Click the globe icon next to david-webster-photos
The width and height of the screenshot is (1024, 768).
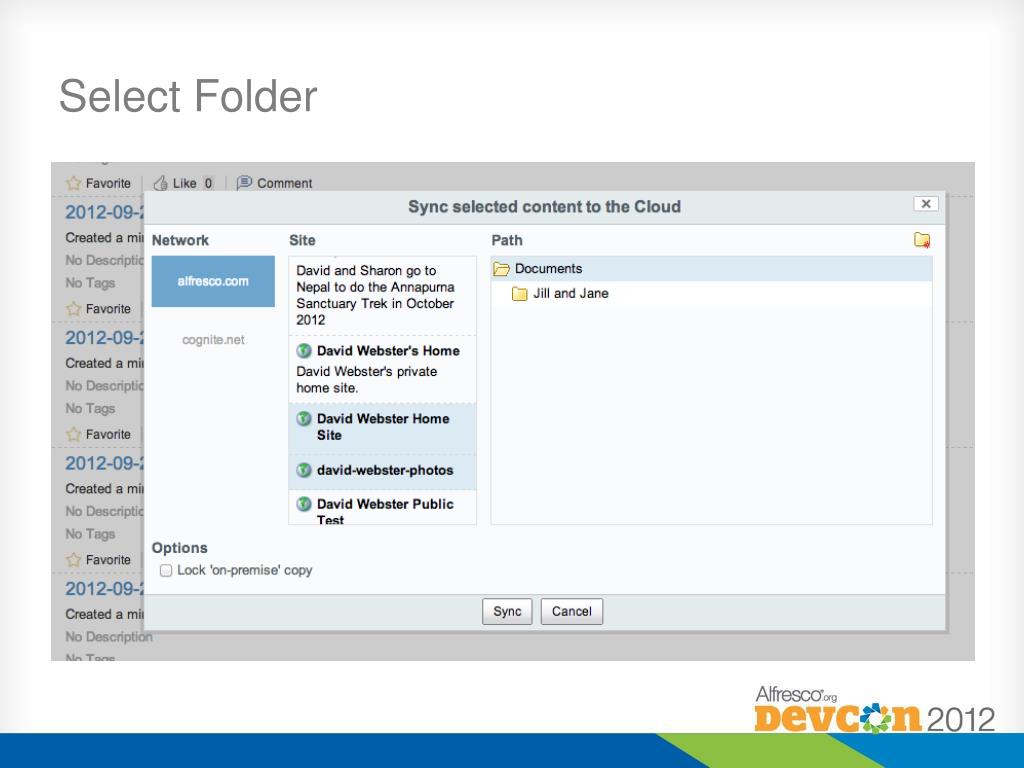(x=304, y=470)
